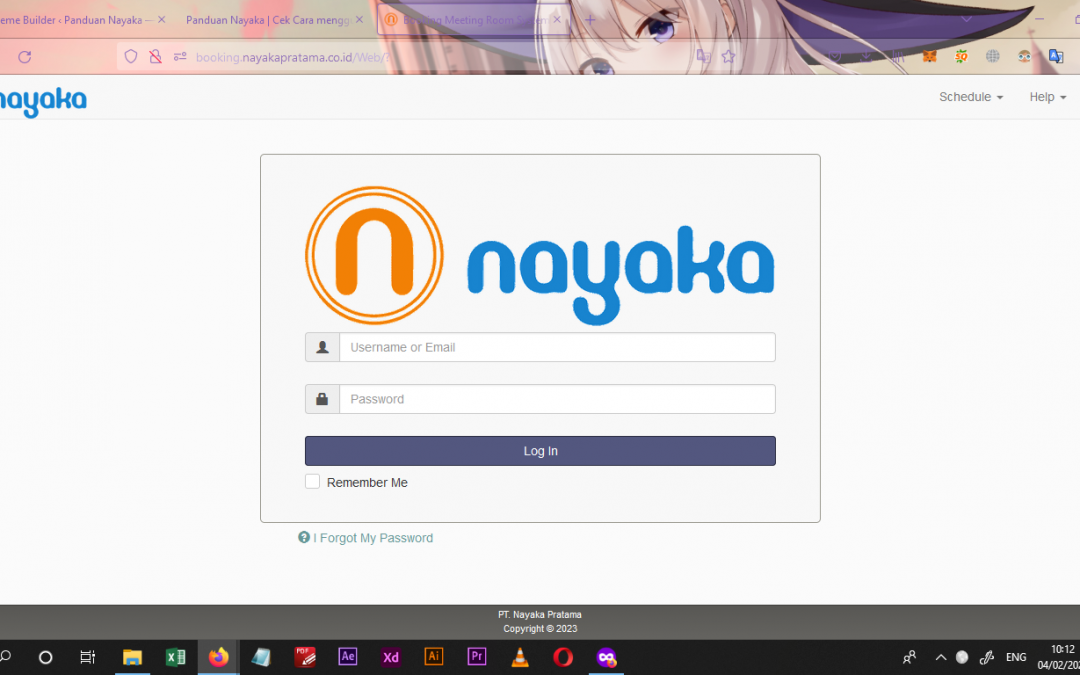
Task: Expand the Help dropdown menu
Action: point(1047,97)
